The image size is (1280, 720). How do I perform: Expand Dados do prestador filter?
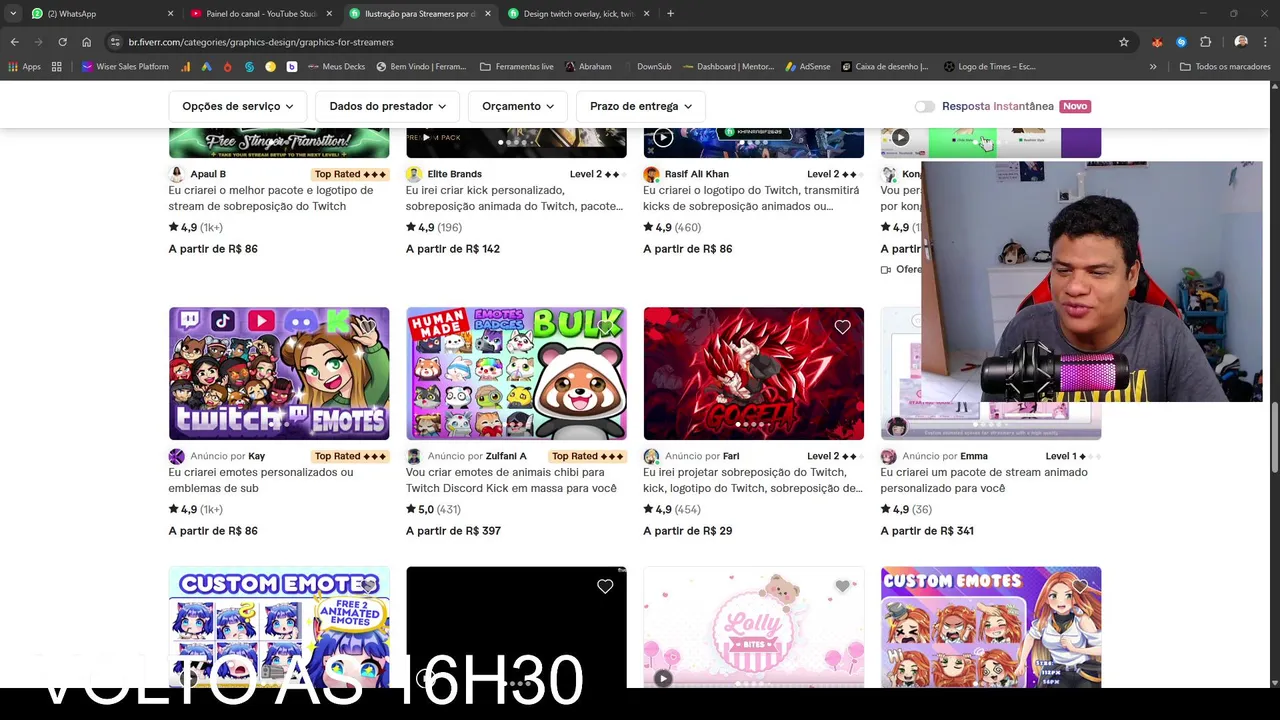point(387,106)
